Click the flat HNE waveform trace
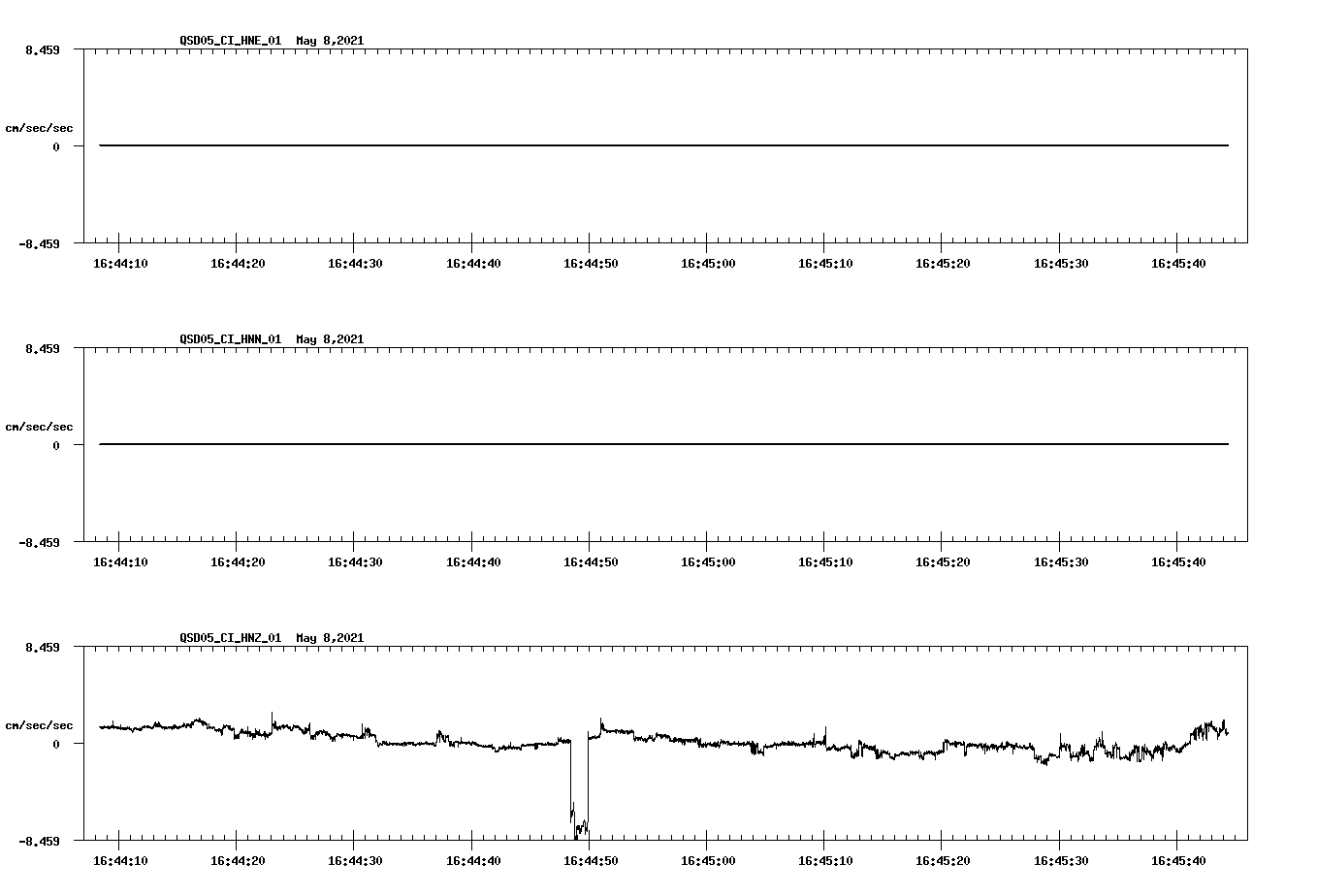 pos(582,145)
